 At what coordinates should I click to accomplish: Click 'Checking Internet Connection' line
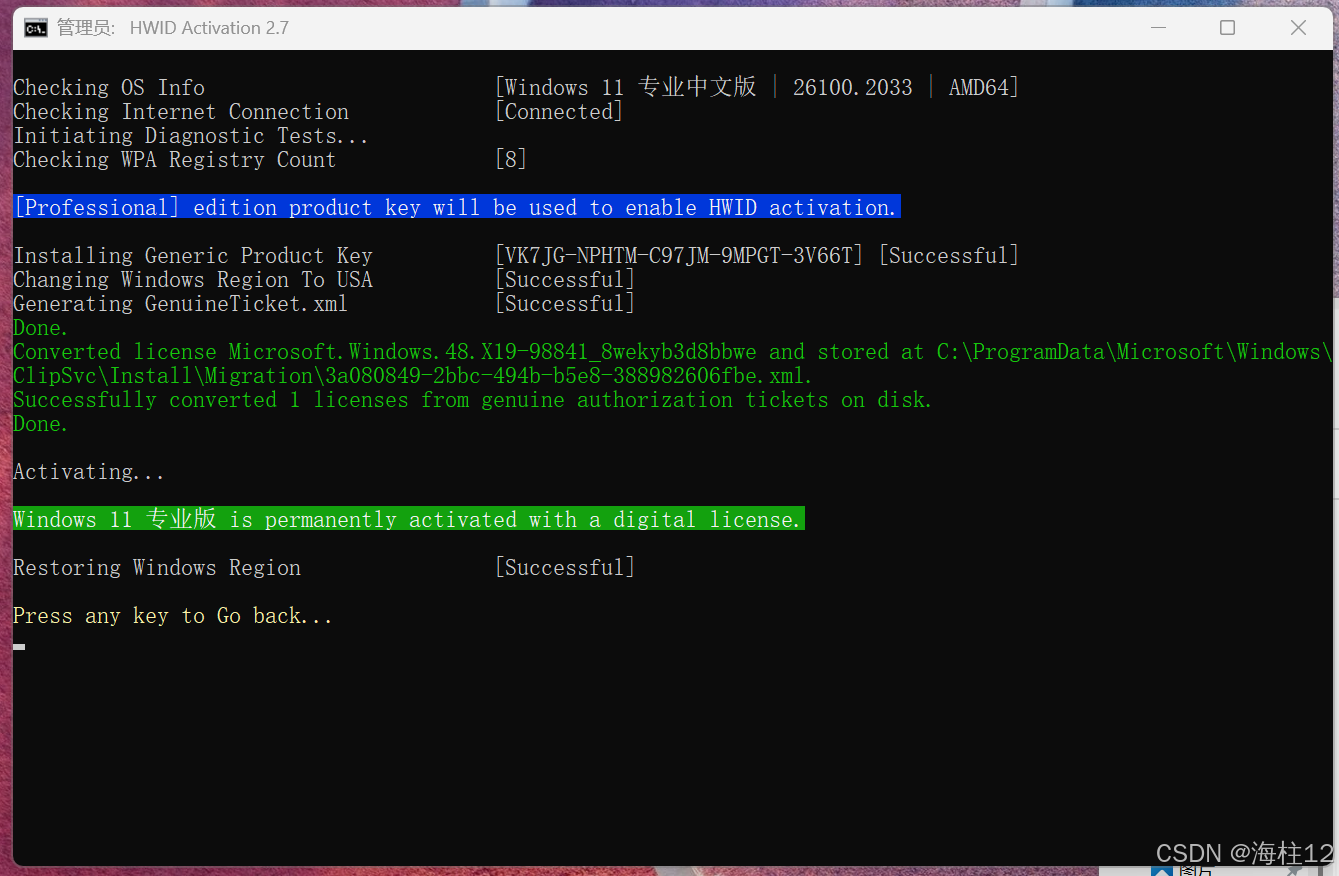click(181, 112)
